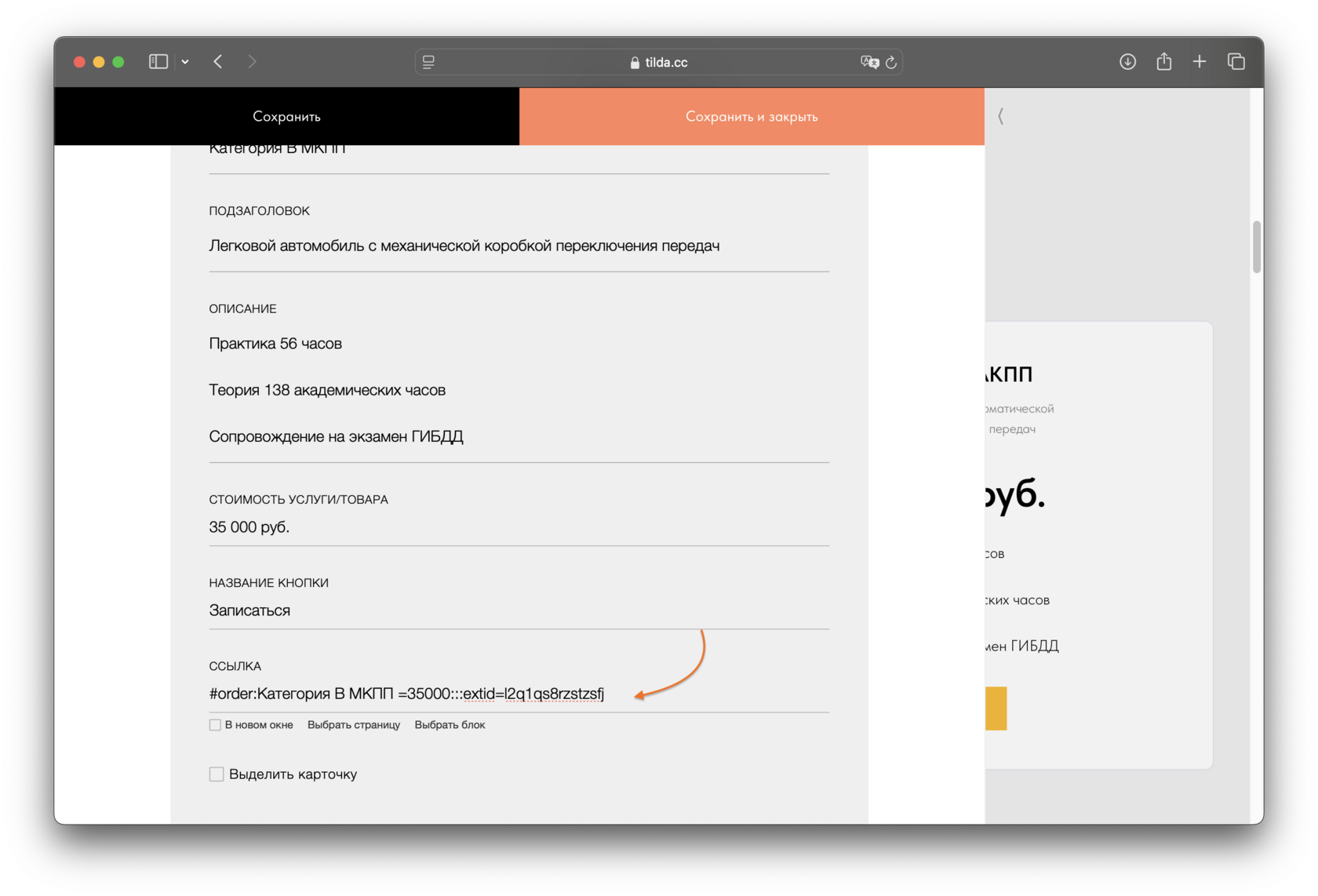Click the black Сохранить button

[286, 116]
